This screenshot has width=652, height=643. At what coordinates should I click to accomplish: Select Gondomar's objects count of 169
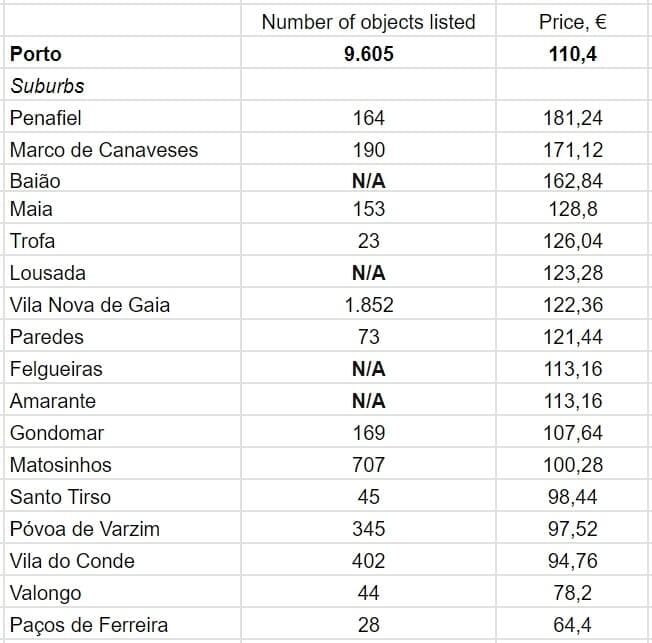pos(368,433)
